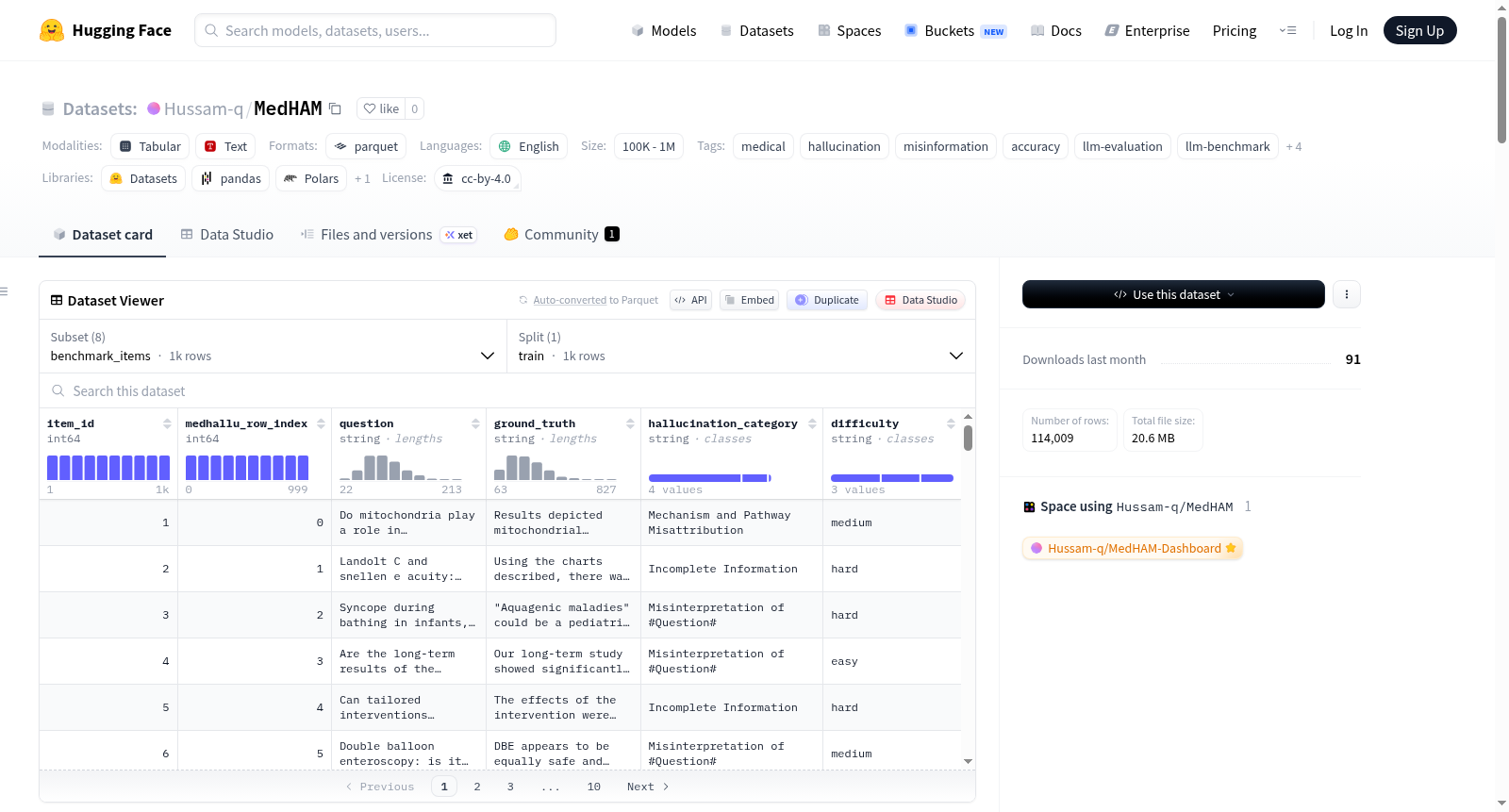
Task: Click the hallucination tag
Action: 844,146
